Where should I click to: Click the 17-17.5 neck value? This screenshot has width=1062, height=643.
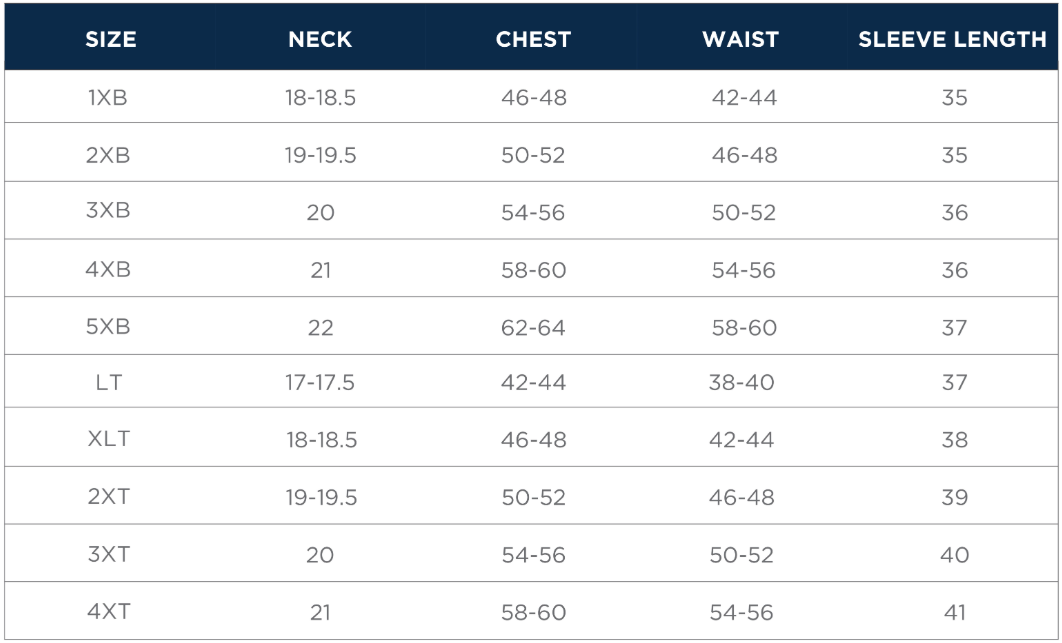pos(320,382)
